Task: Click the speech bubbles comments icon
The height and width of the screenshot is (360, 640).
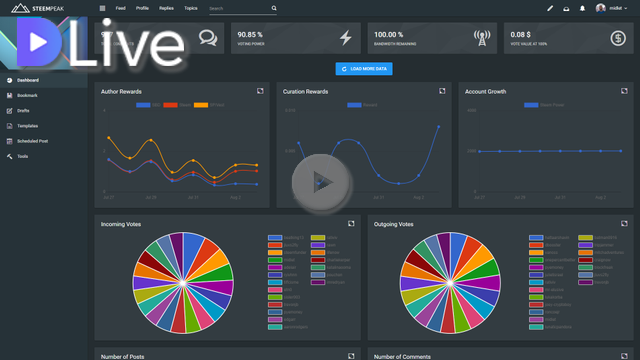Action: 208,38
